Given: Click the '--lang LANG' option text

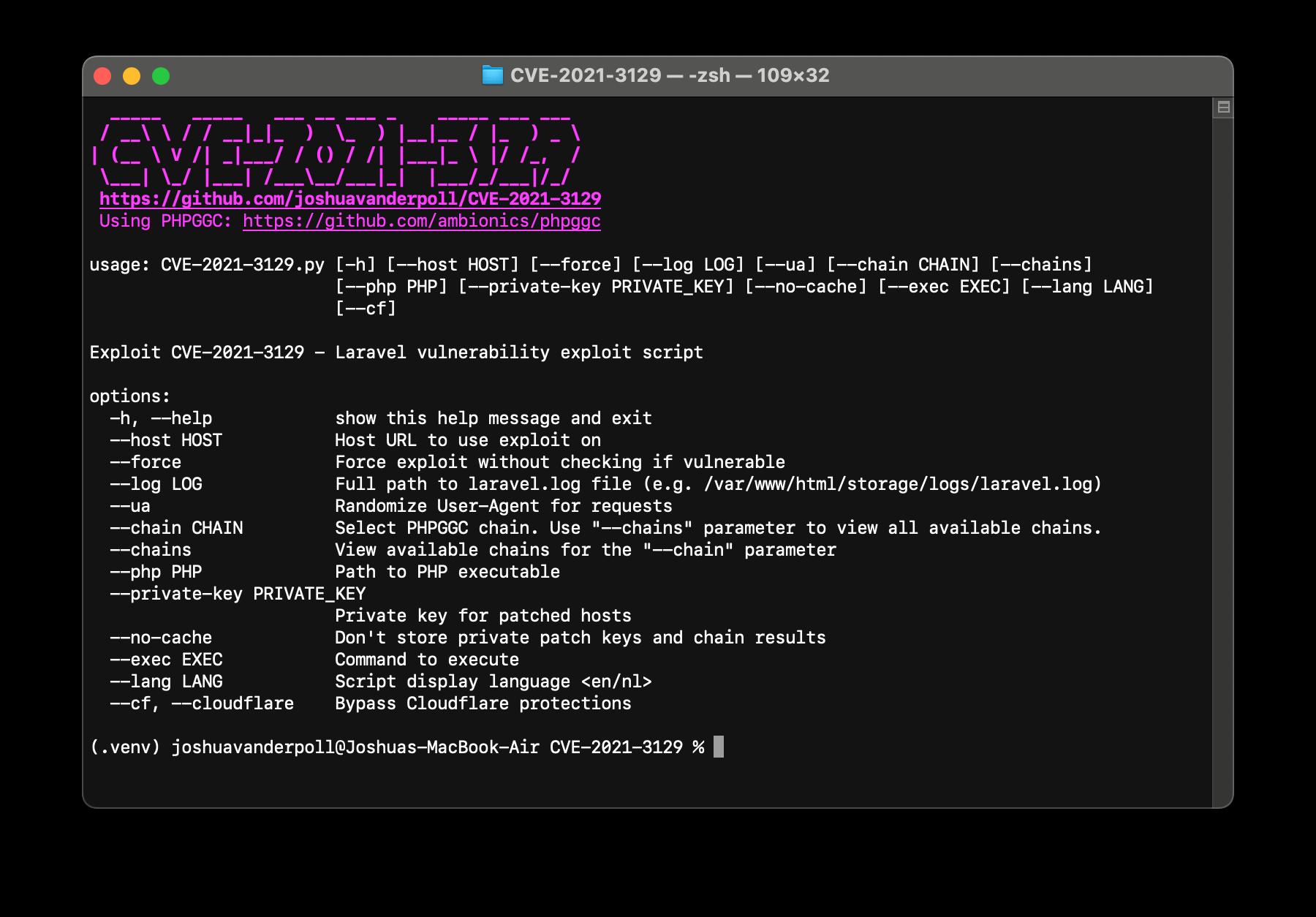Looking at the screenshot, I should tap(166, 682).
